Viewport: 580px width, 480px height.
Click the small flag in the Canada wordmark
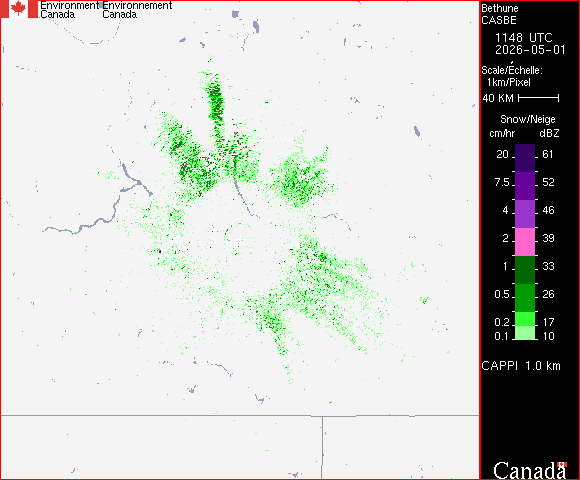(x=562, y=464)
